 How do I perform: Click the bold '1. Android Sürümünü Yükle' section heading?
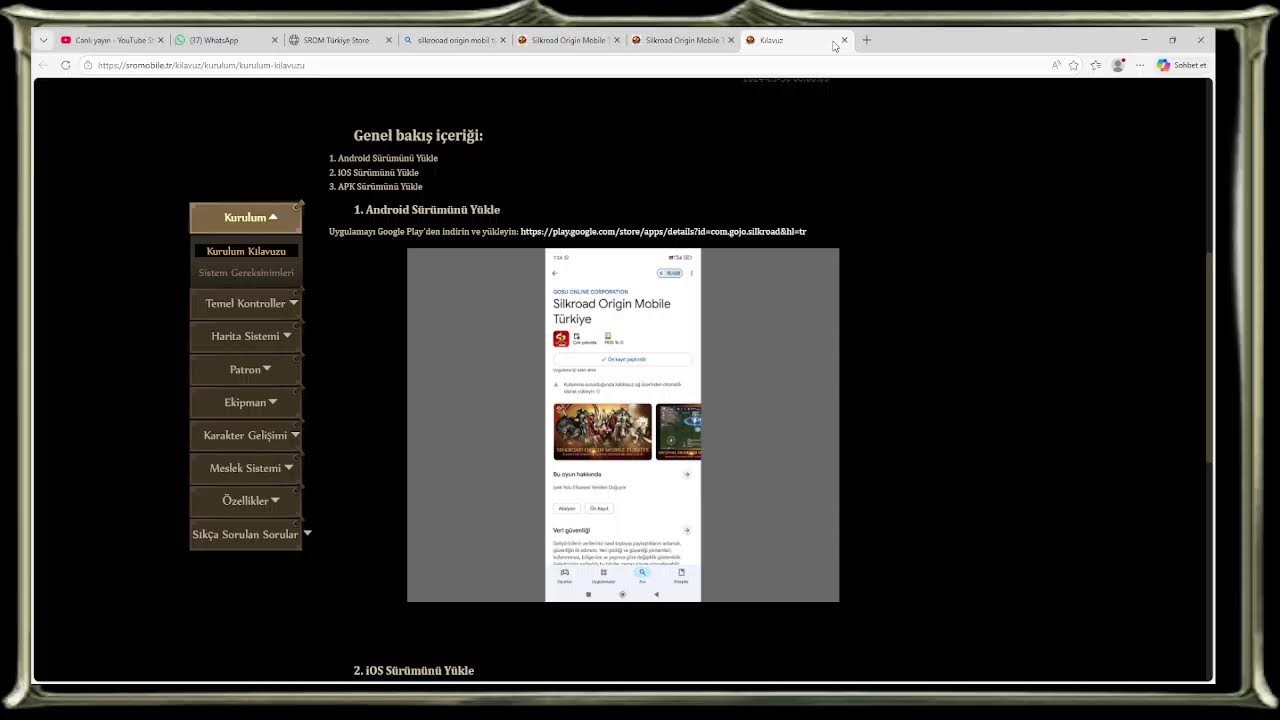427,210
